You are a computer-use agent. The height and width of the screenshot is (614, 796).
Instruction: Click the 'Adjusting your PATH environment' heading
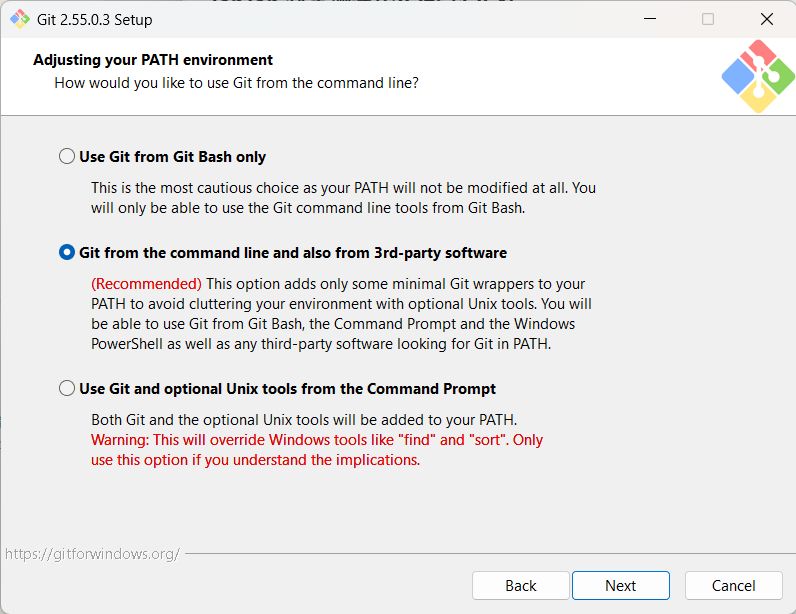(x=153, y=60)
